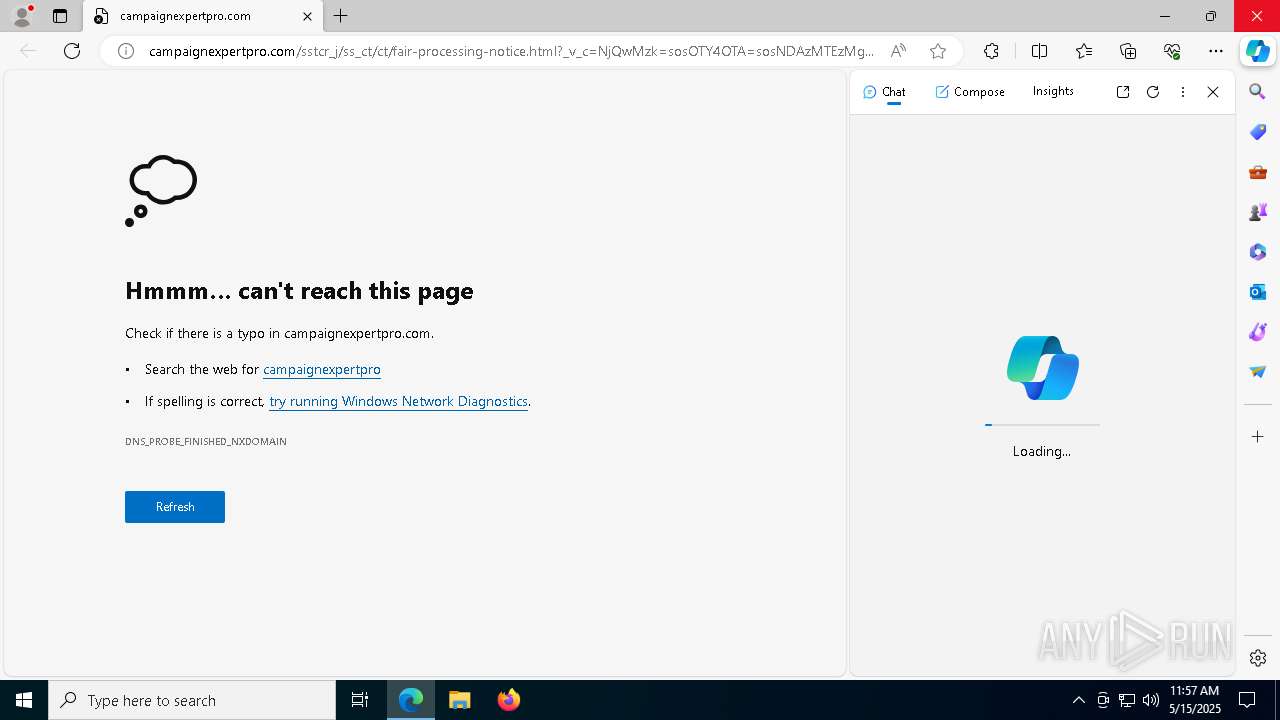Image resolution: width=1280 pixels, height=720 pixels.
Task: Add a sidebar app with plus
Action: pyautogui.click(x=1258, y=437)
